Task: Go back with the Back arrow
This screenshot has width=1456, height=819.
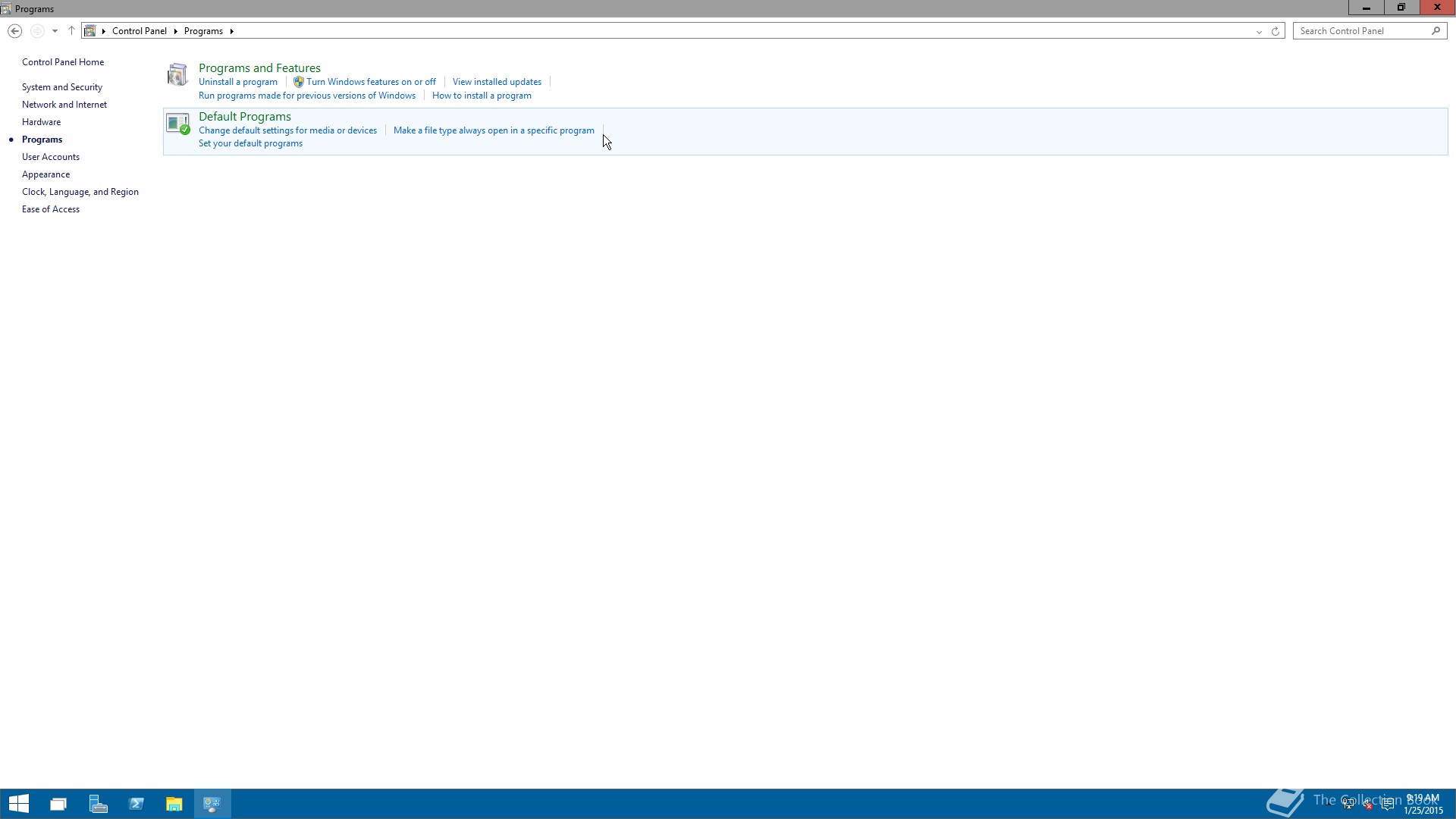Action: (x=14, y=31)
